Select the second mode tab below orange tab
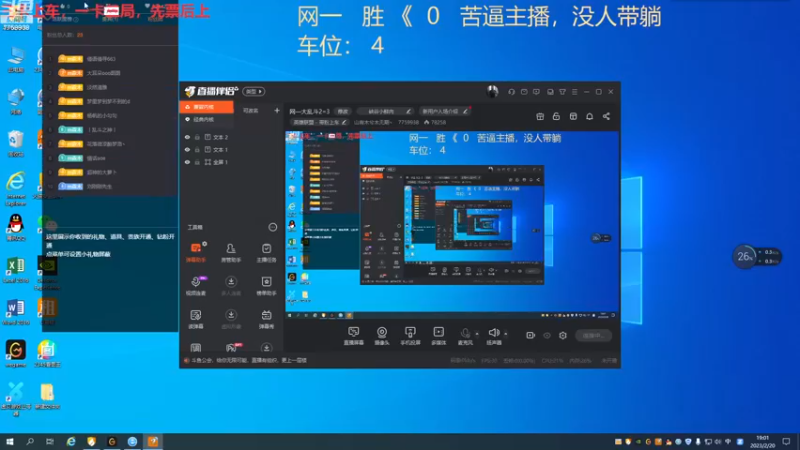 pyautogui.click(x=207, y=119)
